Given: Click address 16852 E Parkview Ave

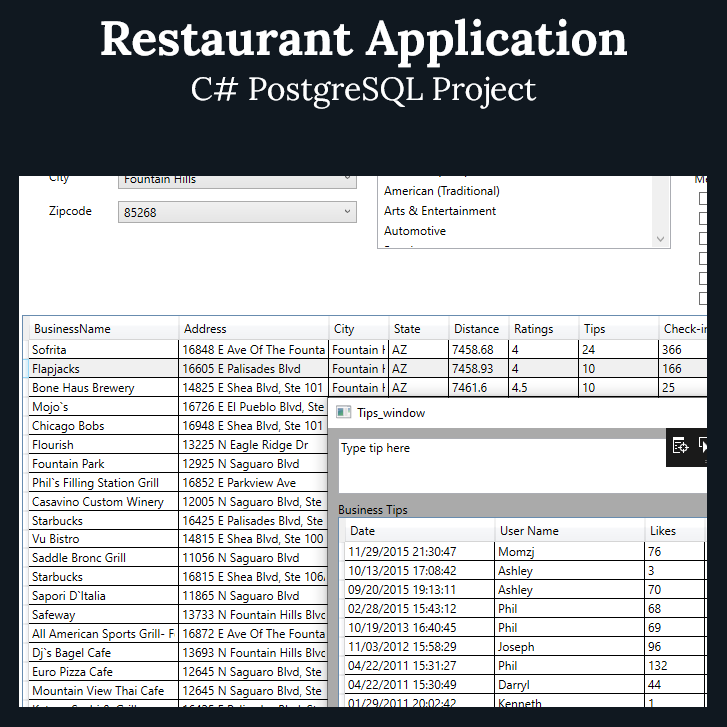Looking at the screenshot, I should (254, 483).
